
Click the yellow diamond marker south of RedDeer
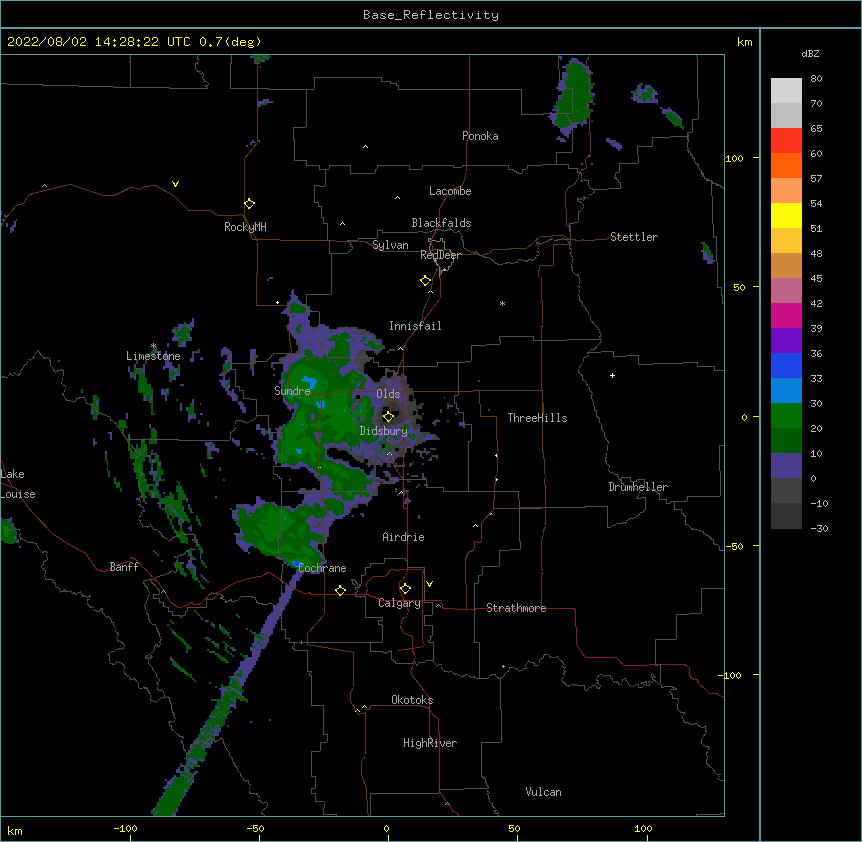pos(426,281)
